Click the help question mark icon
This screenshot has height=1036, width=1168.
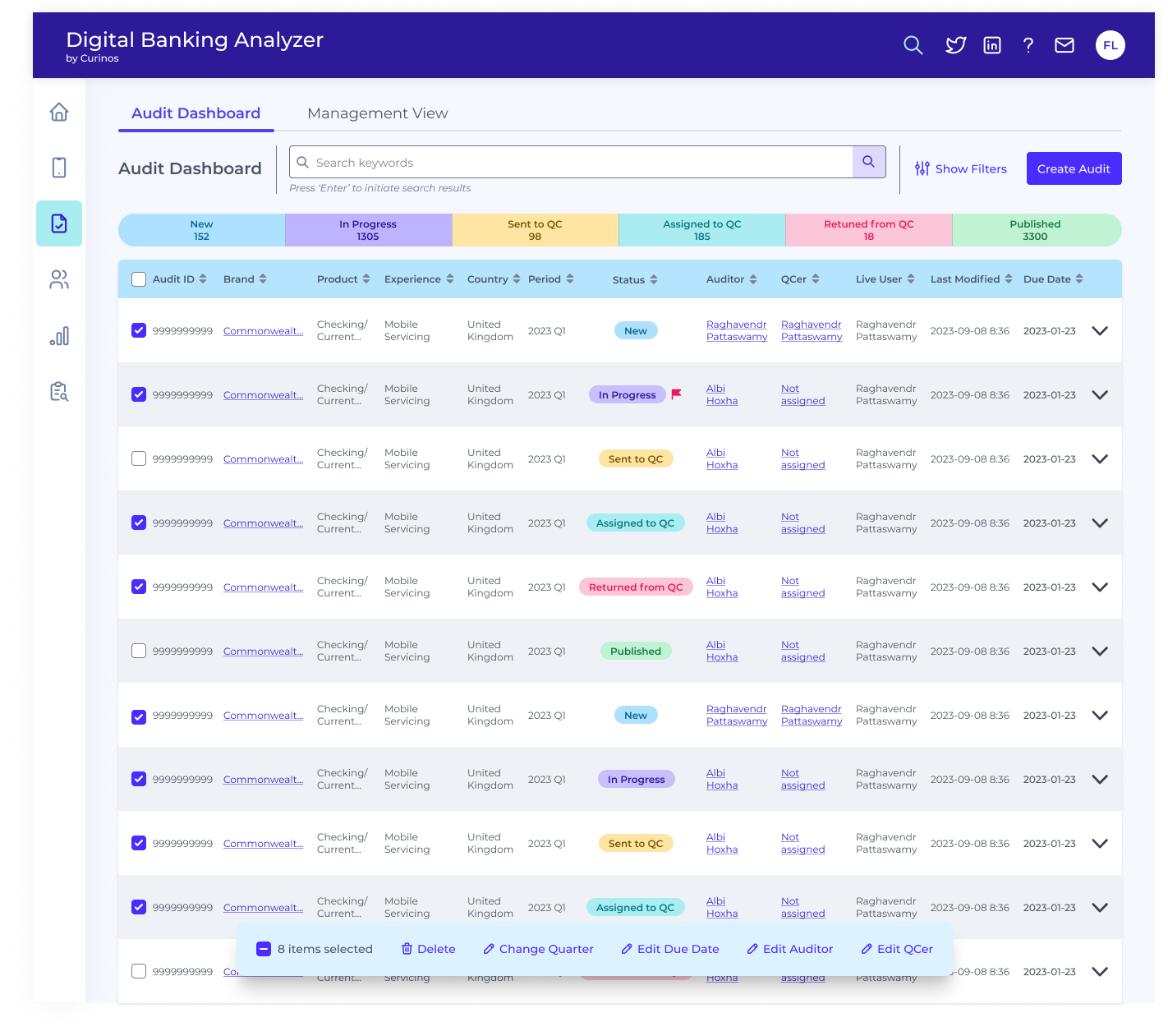[x=1028, y=45]
